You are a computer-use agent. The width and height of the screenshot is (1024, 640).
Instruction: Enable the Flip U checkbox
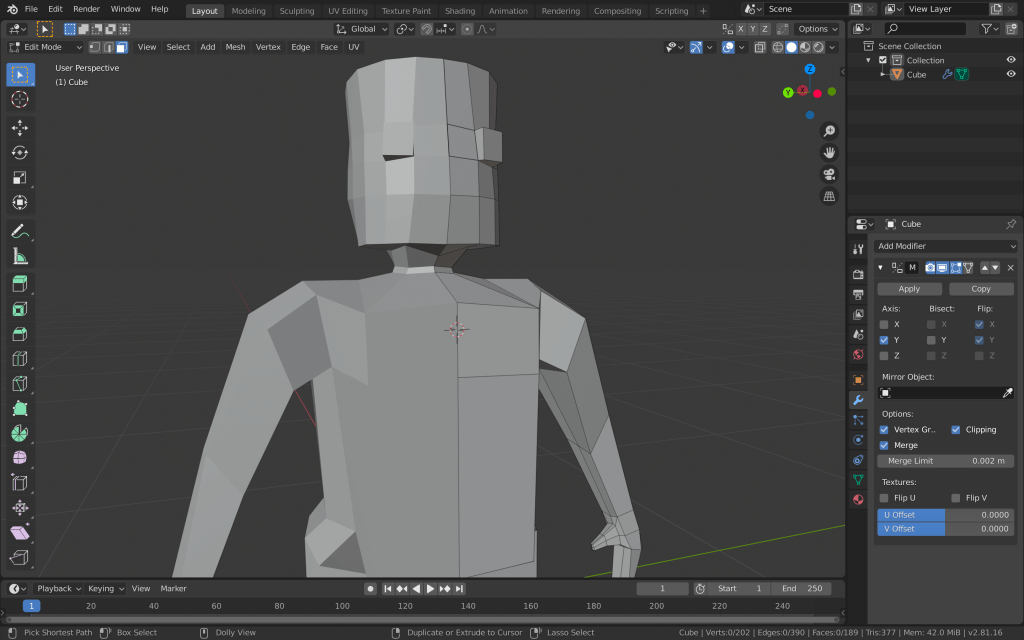pos(884,498)
